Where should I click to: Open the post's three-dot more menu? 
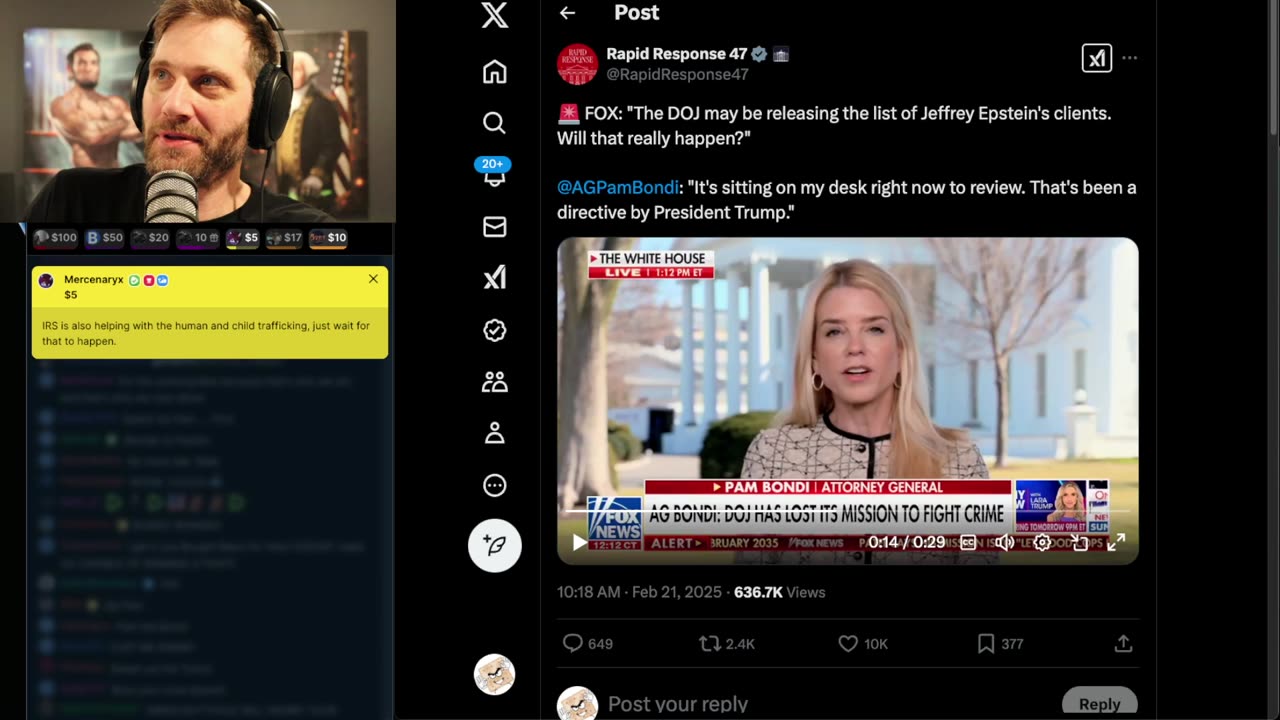(1130, 58)
